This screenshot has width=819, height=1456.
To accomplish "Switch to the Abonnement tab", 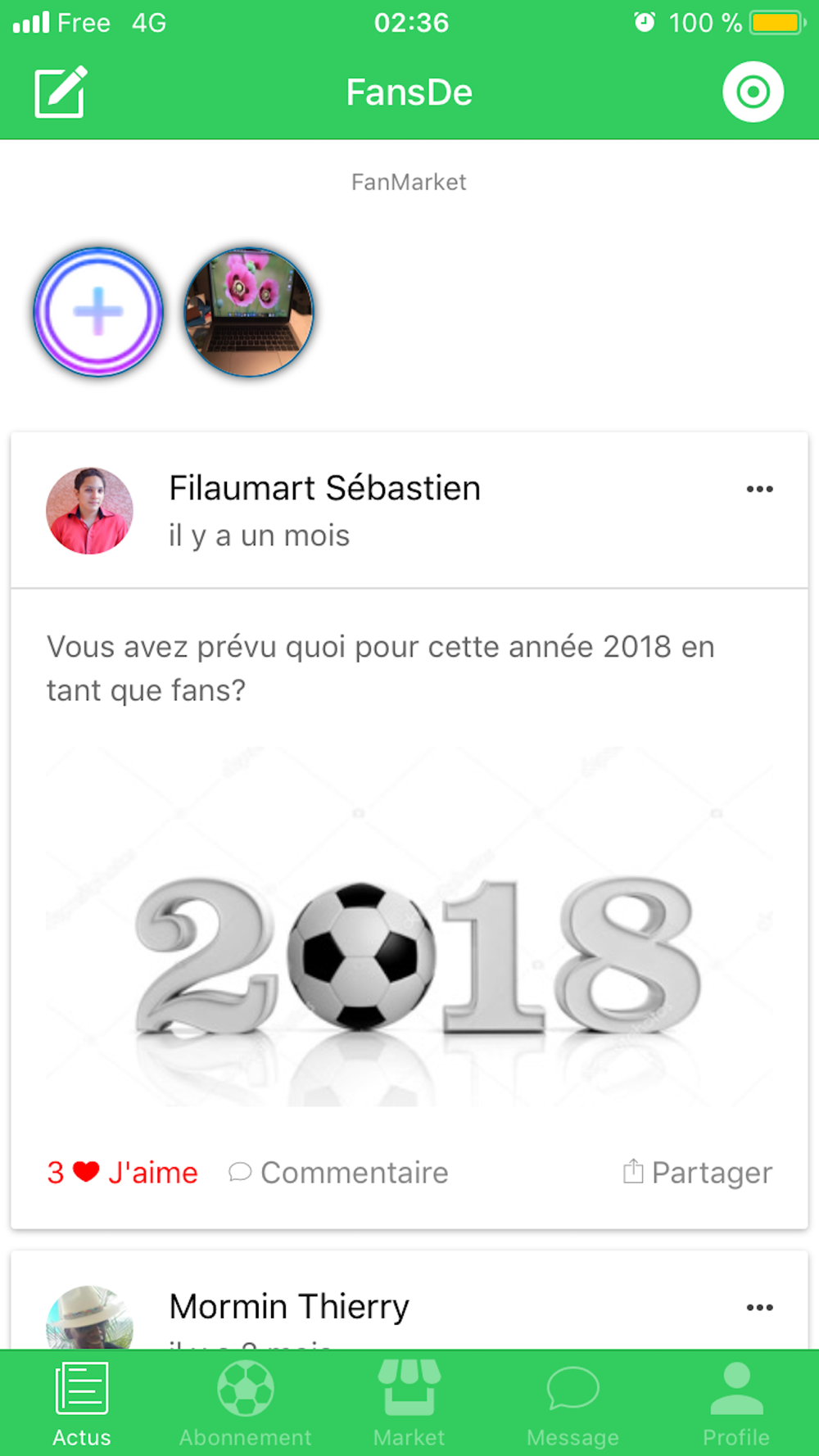I will pos(246,1404).
